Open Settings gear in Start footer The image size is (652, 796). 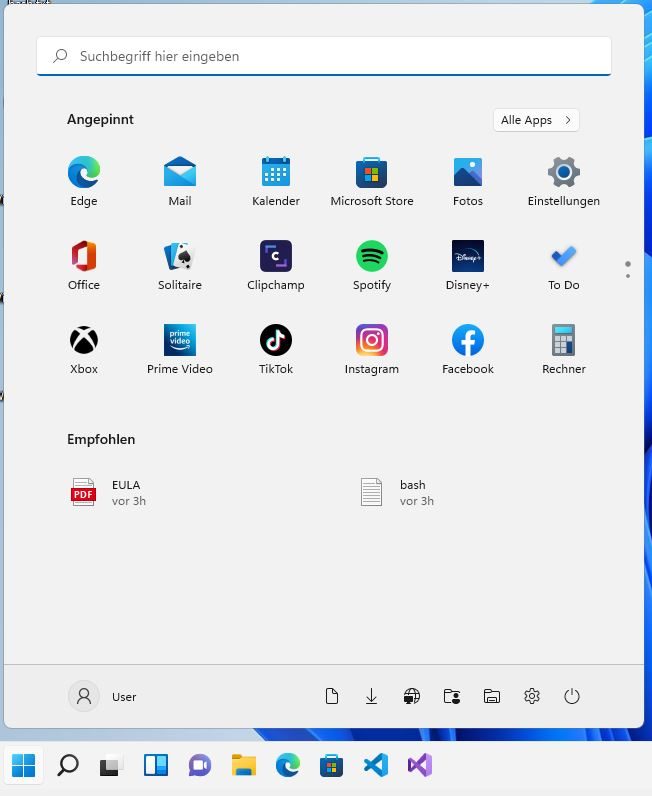pos(532,696)
